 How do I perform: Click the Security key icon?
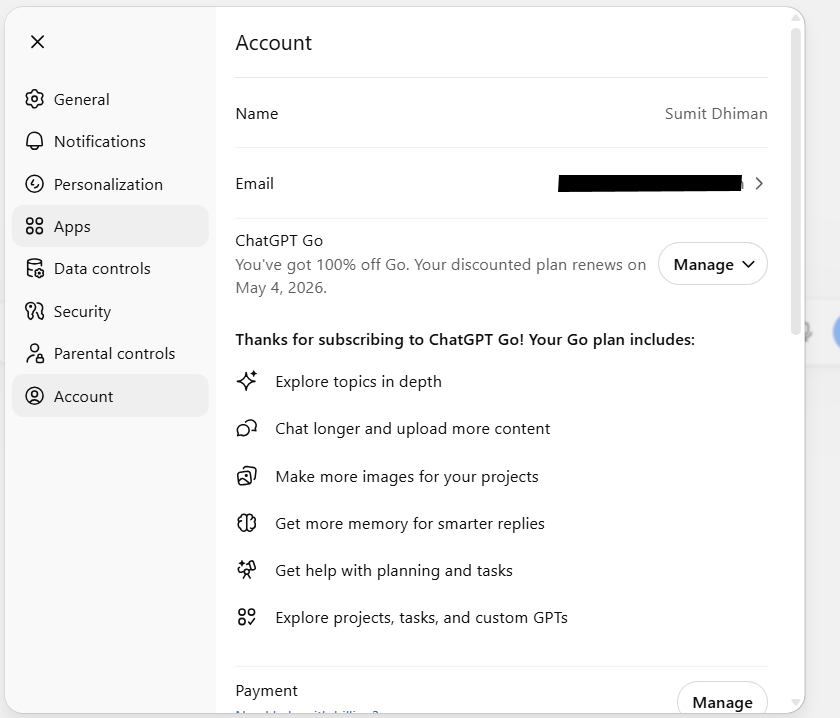click(34, 311)
